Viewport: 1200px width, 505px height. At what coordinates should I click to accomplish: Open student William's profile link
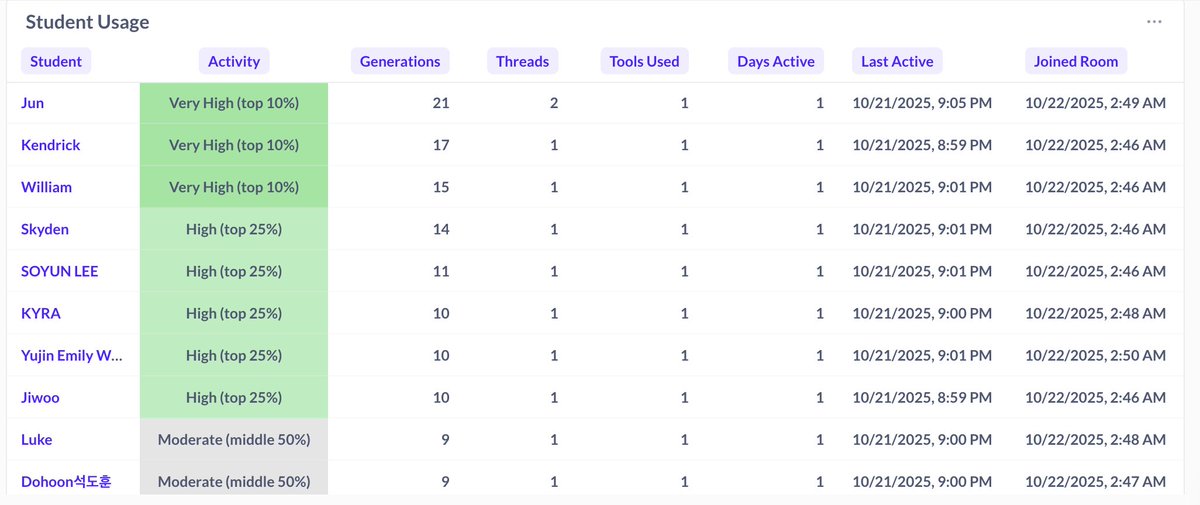(47, 187)
